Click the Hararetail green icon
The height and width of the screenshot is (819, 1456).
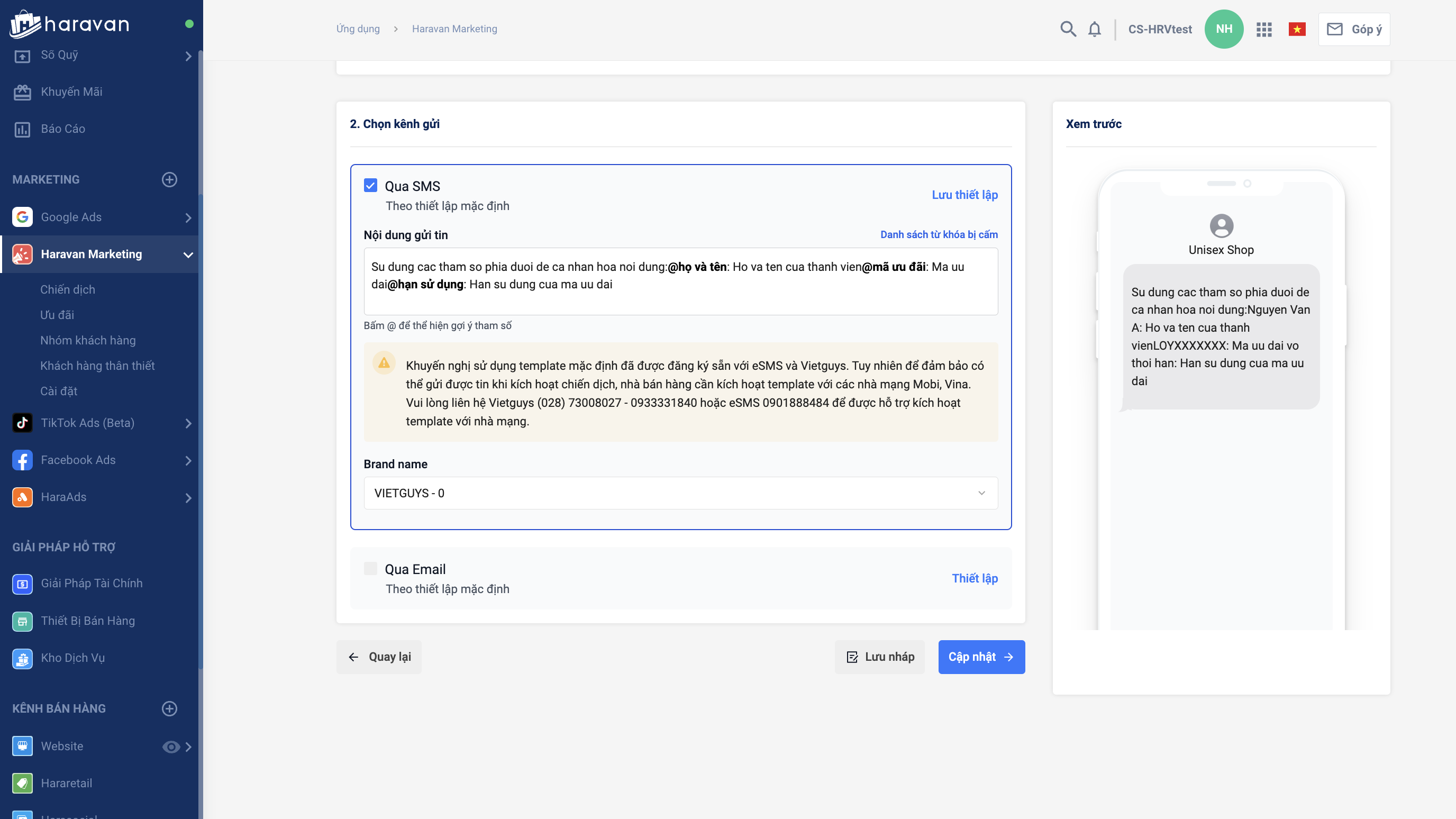click(x=22, y=784)
